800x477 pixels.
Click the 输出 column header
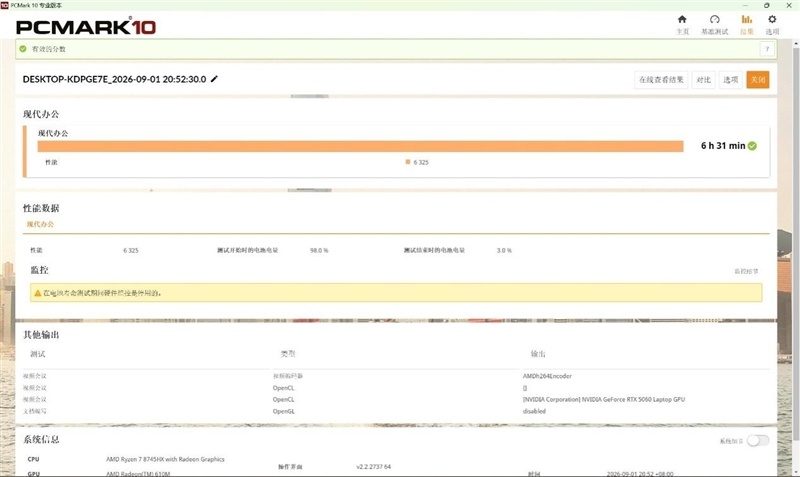pyautogui.click(x=538, y=354)
